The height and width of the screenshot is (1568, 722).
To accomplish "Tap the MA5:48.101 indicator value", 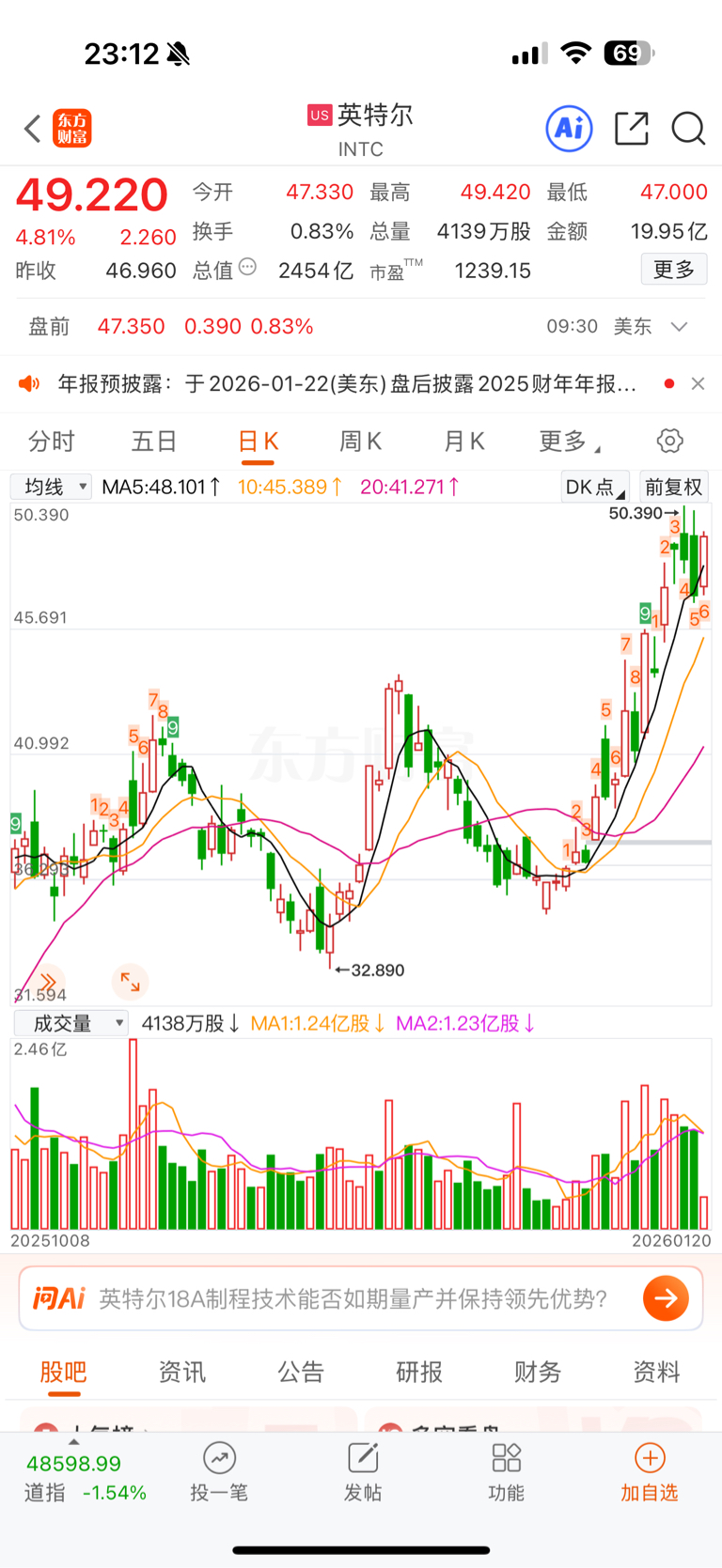I will [161, 487].
